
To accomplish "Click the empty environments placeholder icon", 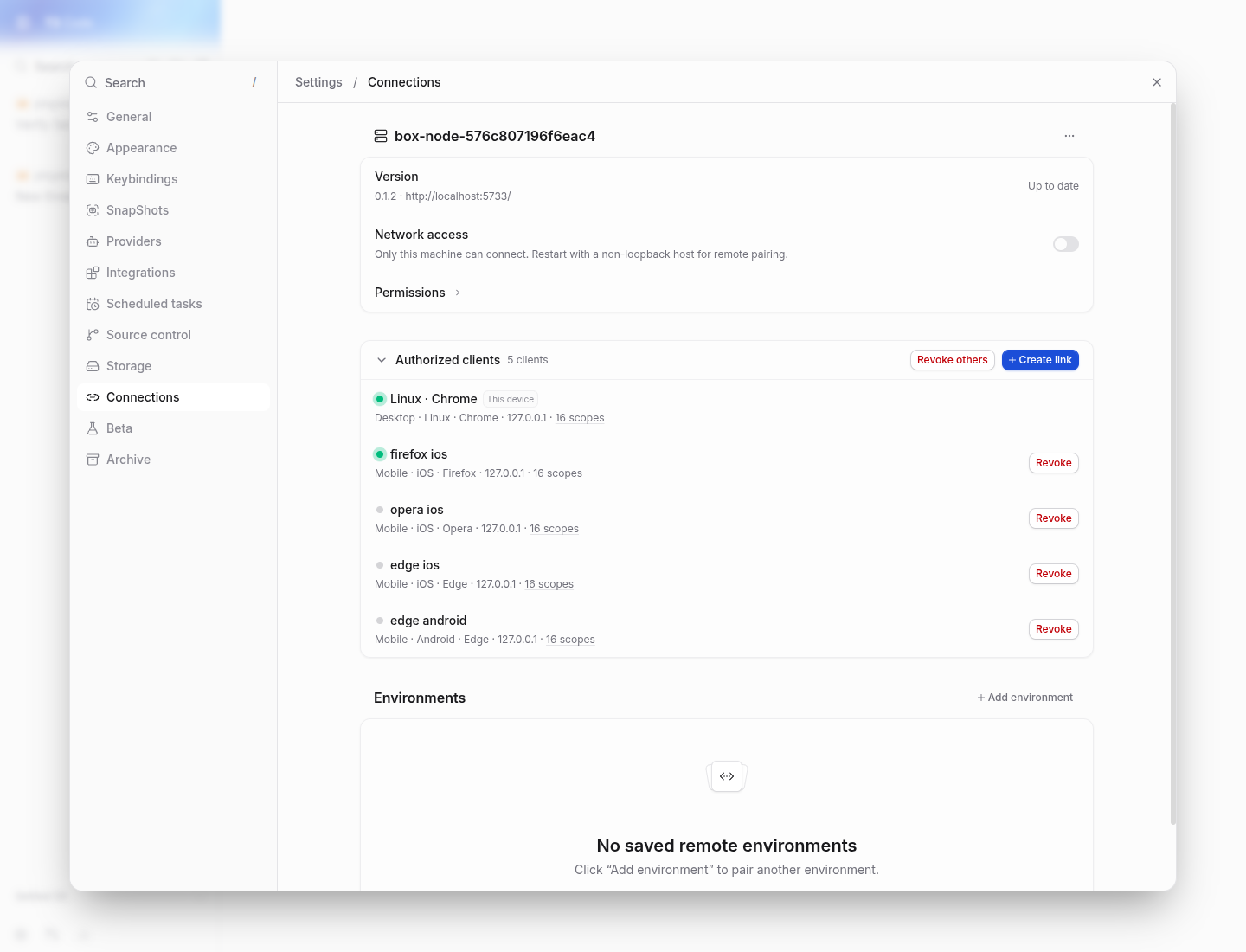I will pos(727,776).
